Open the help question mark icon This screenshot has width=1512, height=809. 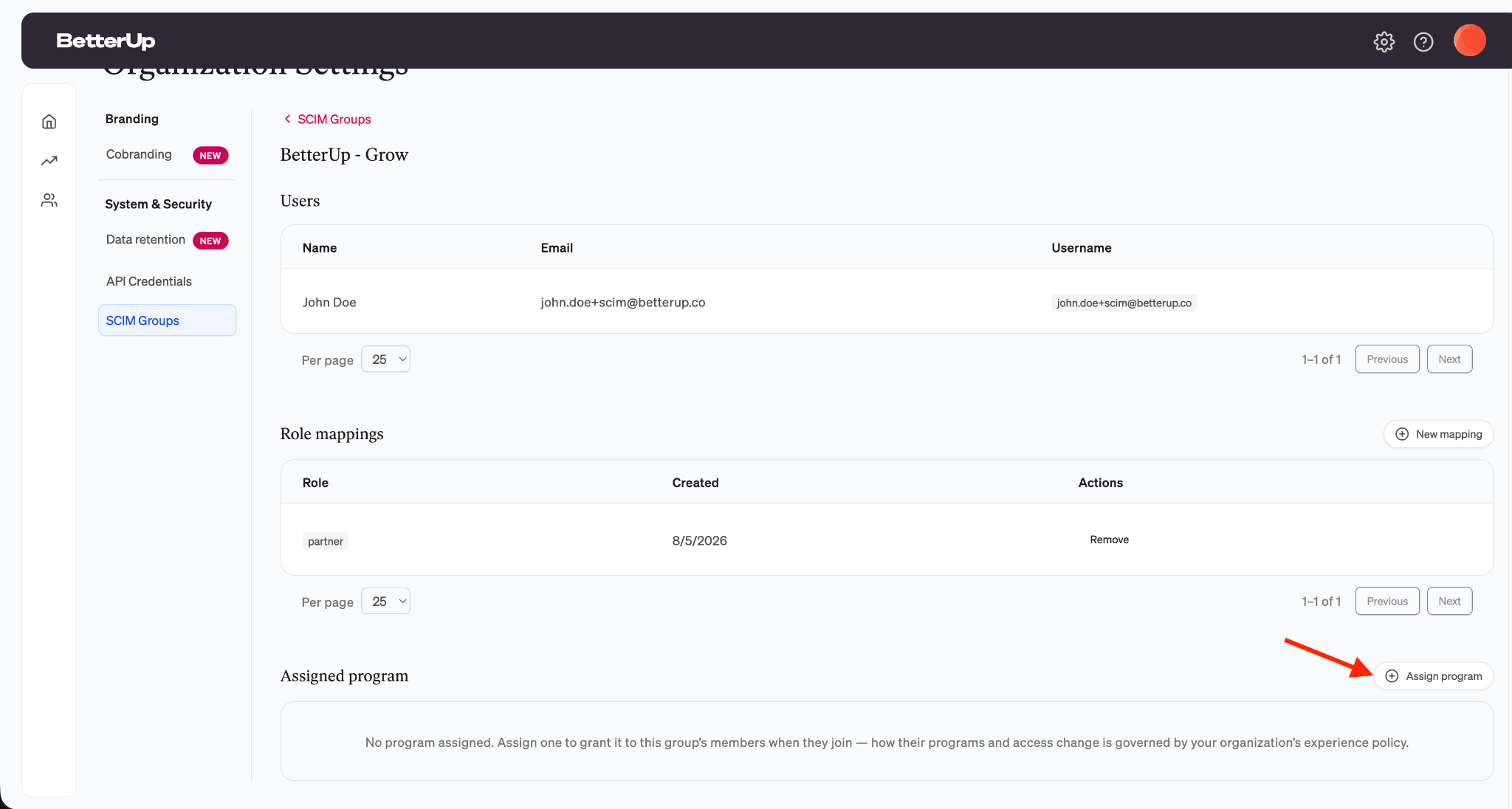click(x=1423, y=41)
